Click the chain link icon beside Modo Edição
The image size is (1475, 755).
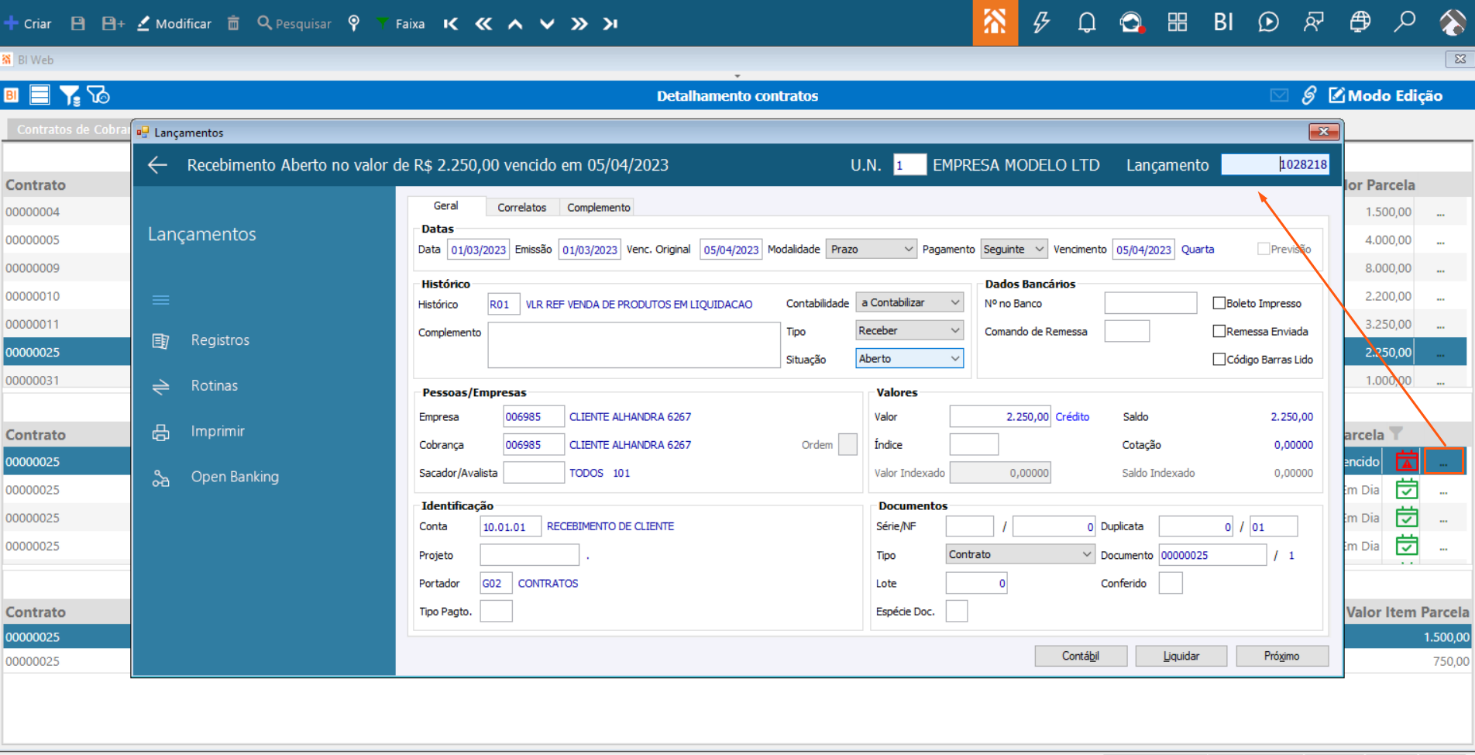(x=1309, y=96)
